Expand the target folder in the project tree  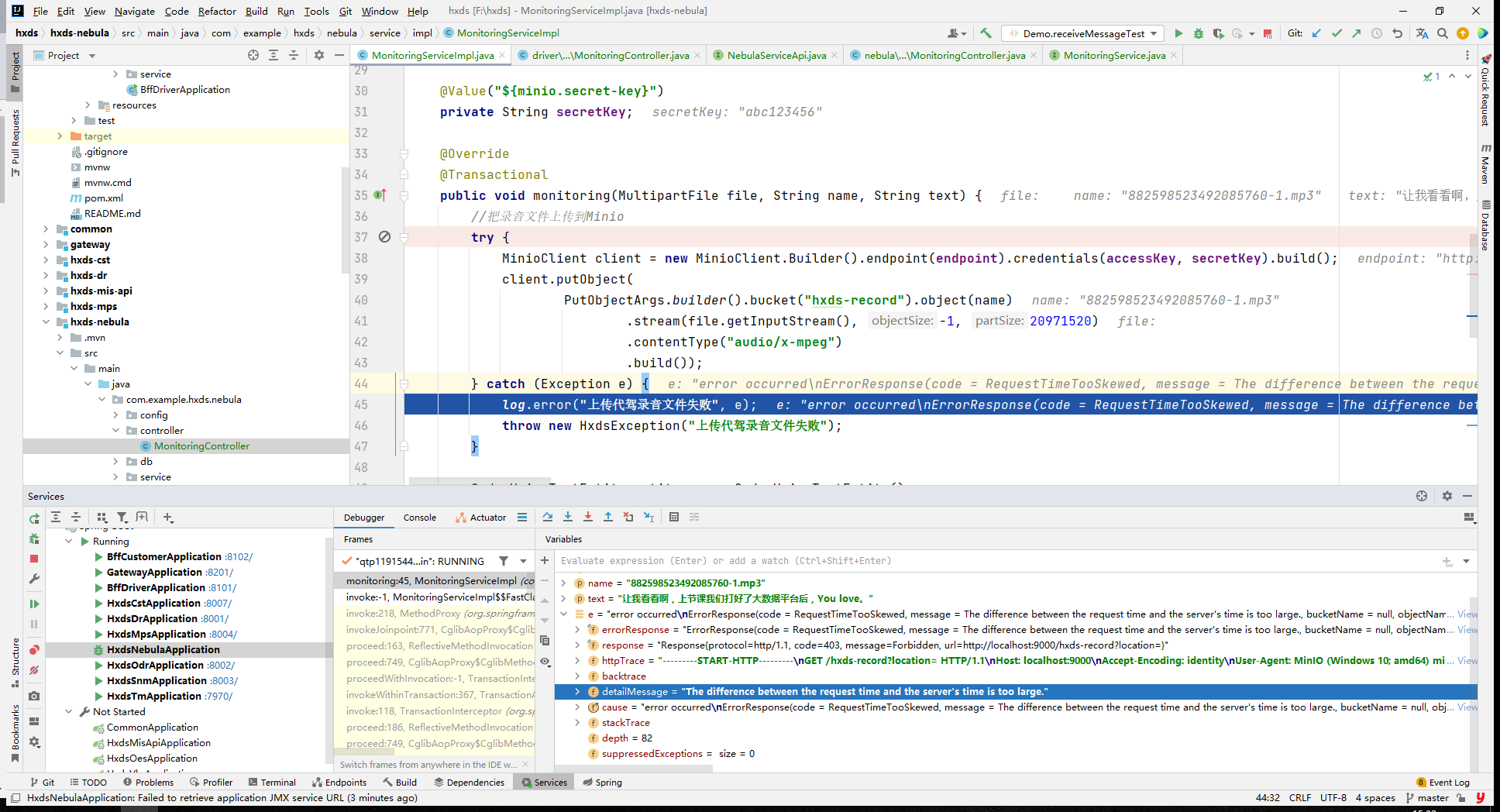[x=60, y=136]
